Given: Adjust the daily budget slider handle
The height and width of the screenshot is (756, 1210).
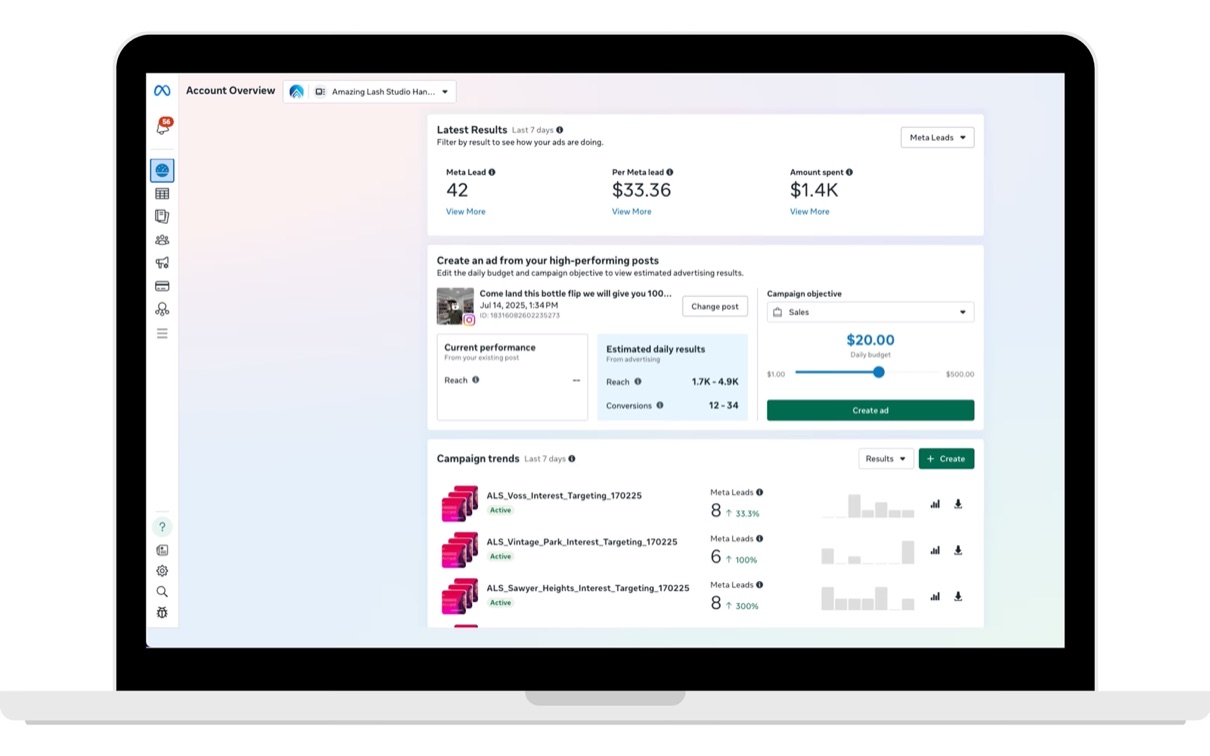Looking at the screenshot, I should [x=879, y=372].
